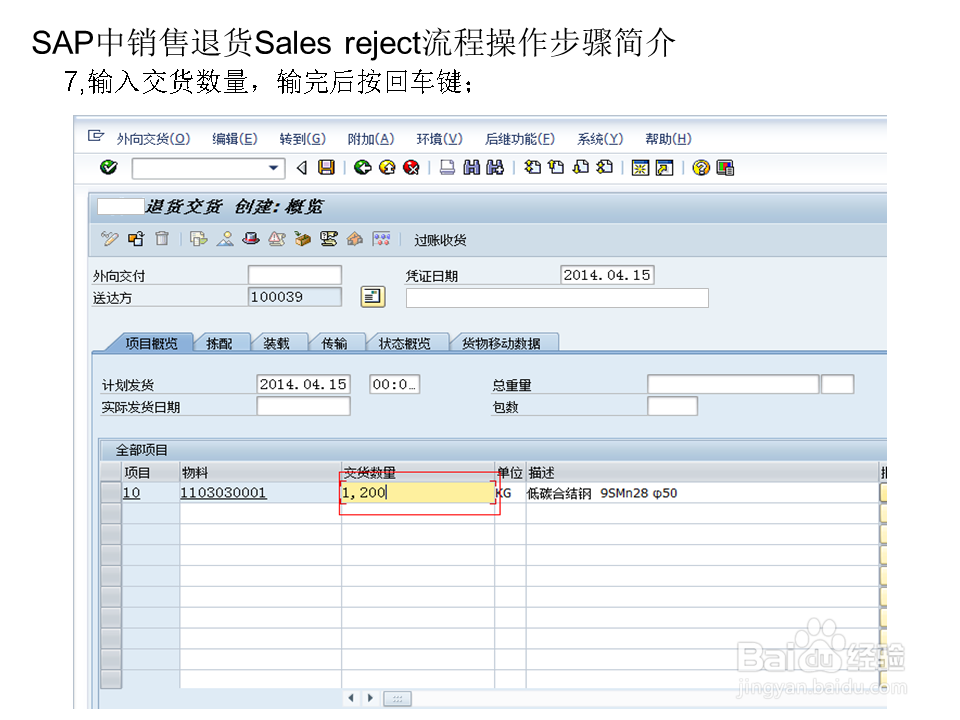The height and width of the screenshot is (720, 960).
Task: Click the 外向交付 input field
Action: (294, 275)
